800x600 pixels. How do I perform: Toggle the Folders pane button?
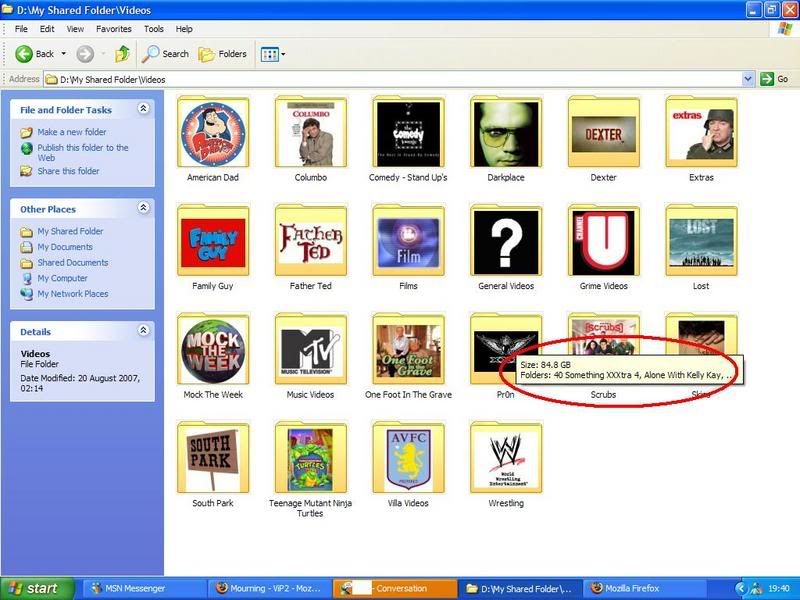pos(222,54)
